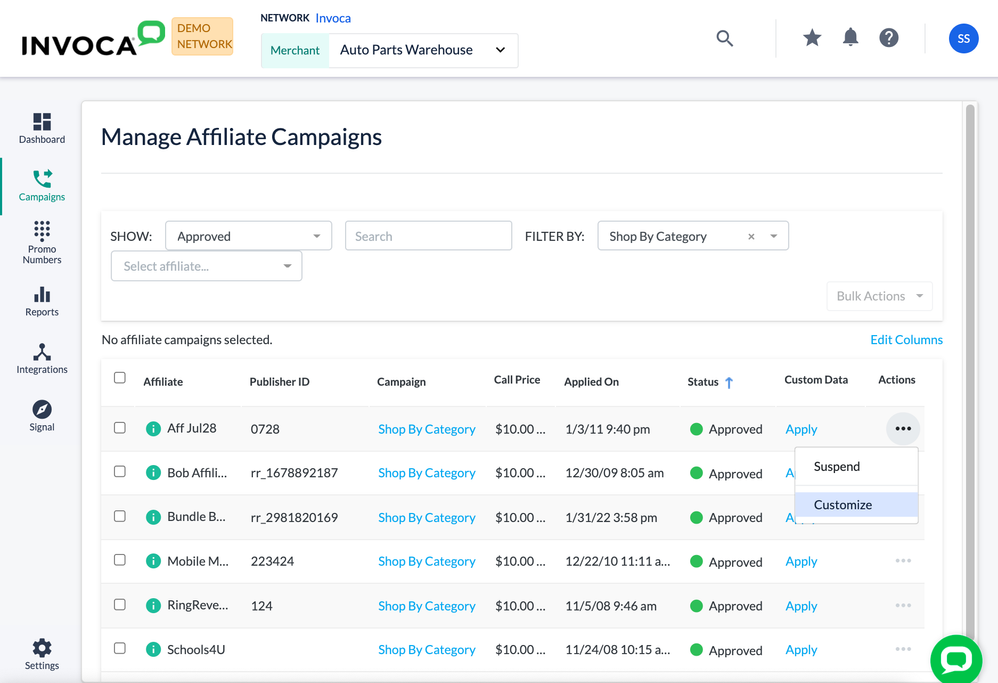Open actions menu for Schools4U row
Viewport: 998px width, 683px height.
pyautogui.click(x=903, y=649)
